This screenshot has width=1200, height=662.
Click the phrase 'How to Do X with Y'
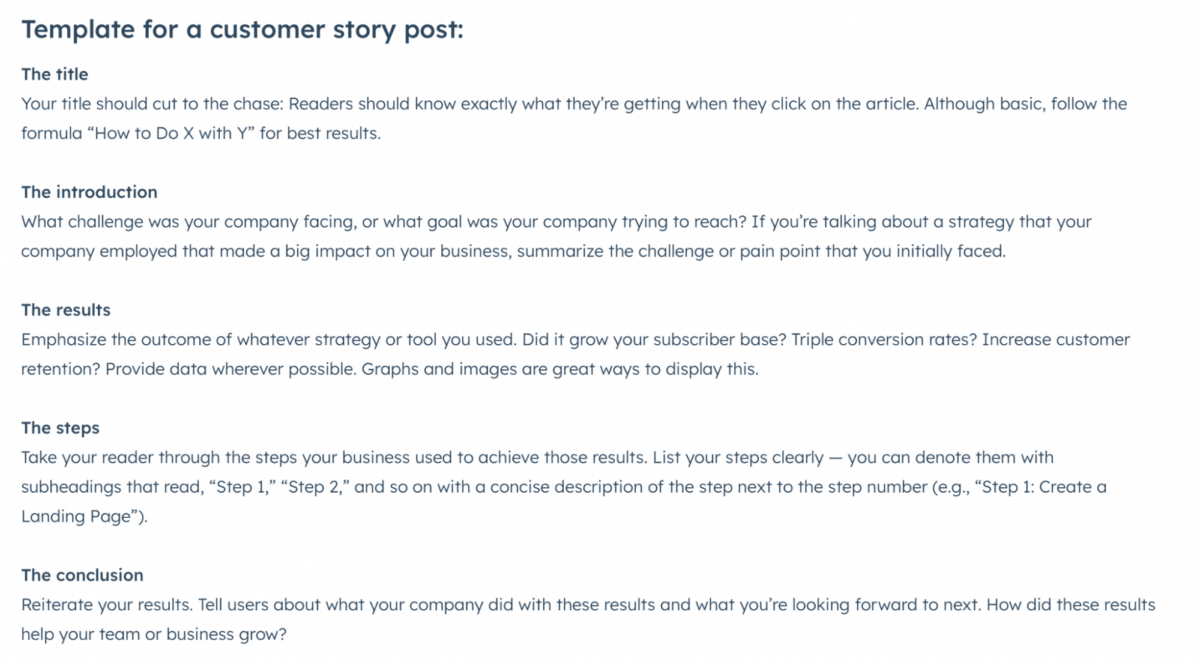pos(174,133)
